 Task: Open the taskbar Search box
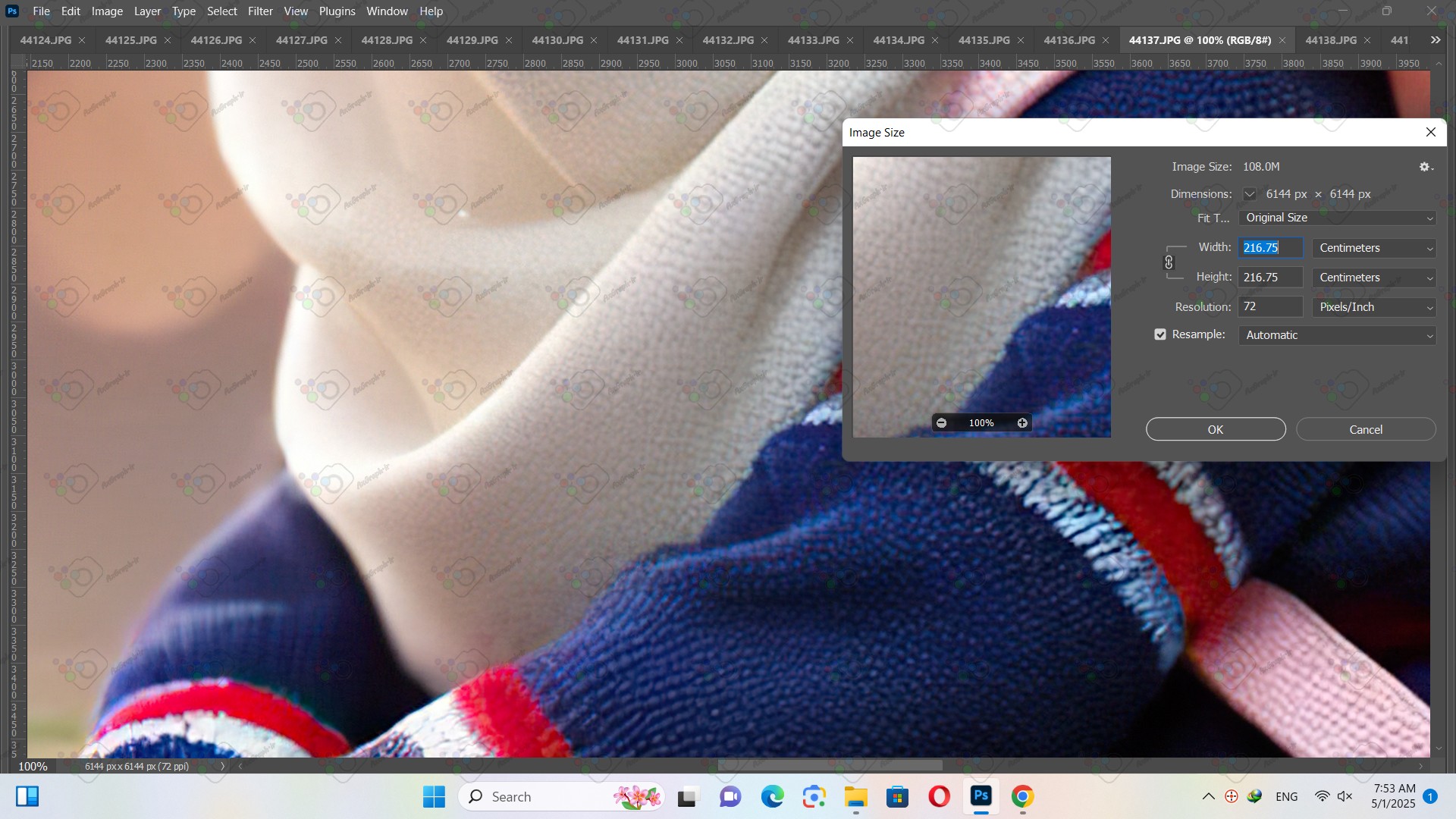pyautogui.click(x=561, y=797)
